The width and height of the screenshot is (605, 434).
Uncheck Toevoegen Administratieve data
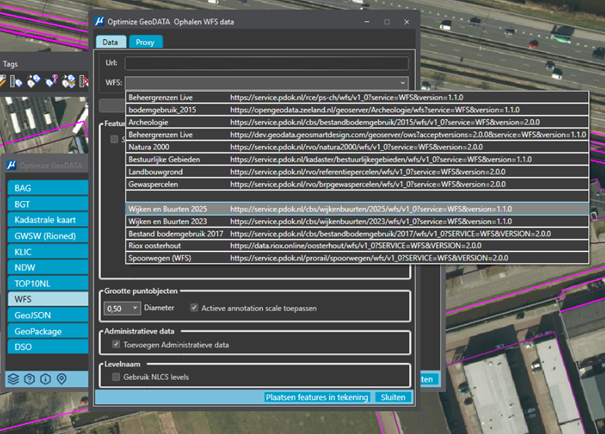[116, 344]
